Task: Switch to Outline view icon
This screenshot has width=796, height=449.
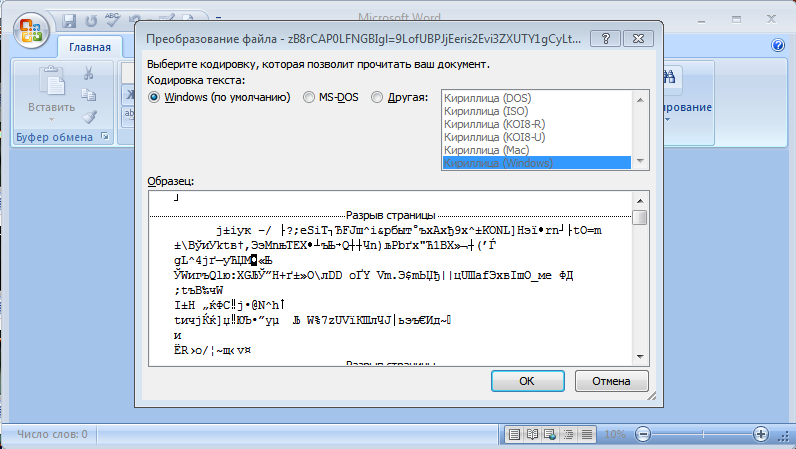Action: tap(569, 434)
